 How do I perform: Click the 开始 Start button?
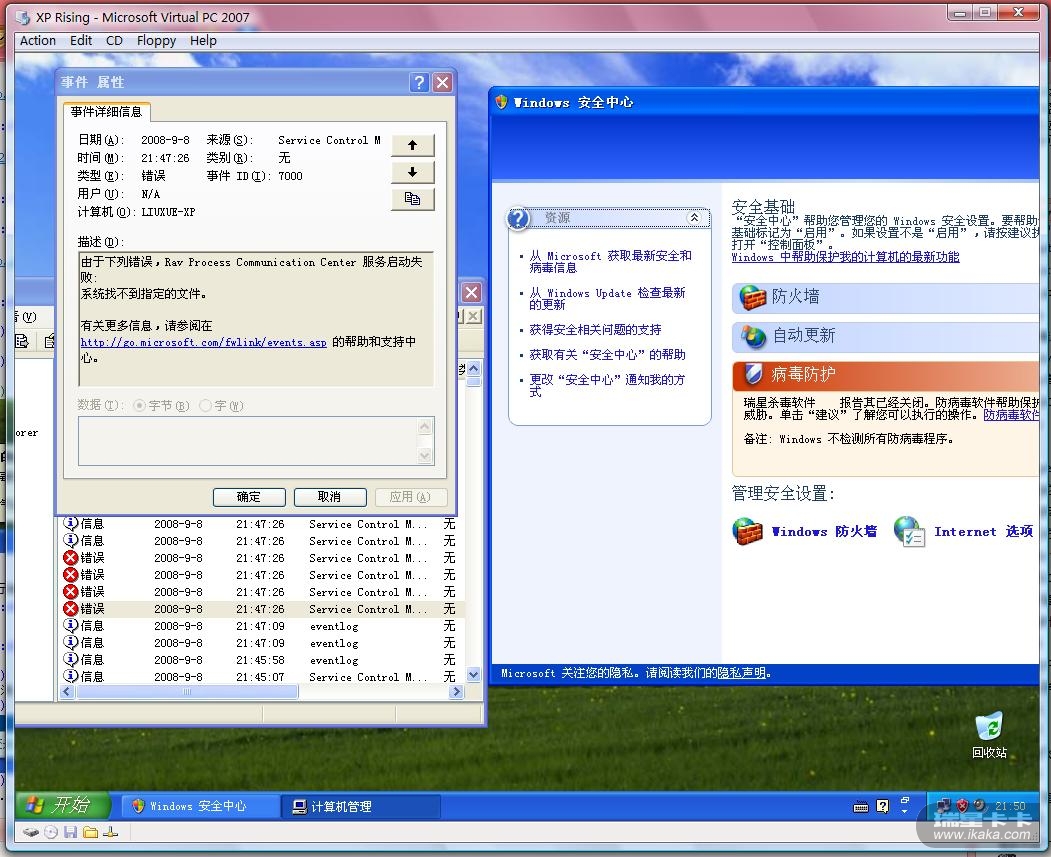[x=60, y=805]
